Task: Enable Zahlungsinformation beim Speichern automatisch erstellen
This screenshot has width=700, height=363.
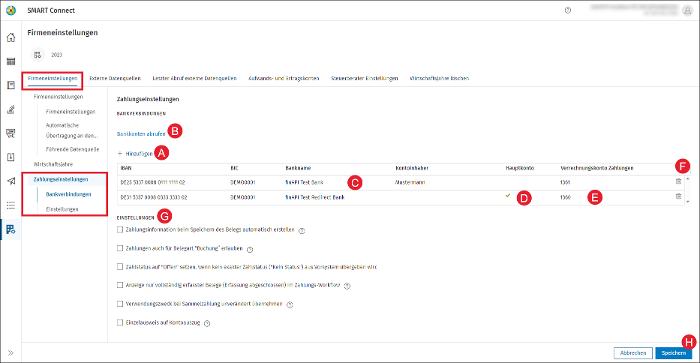Action: [x=120, y=229]
